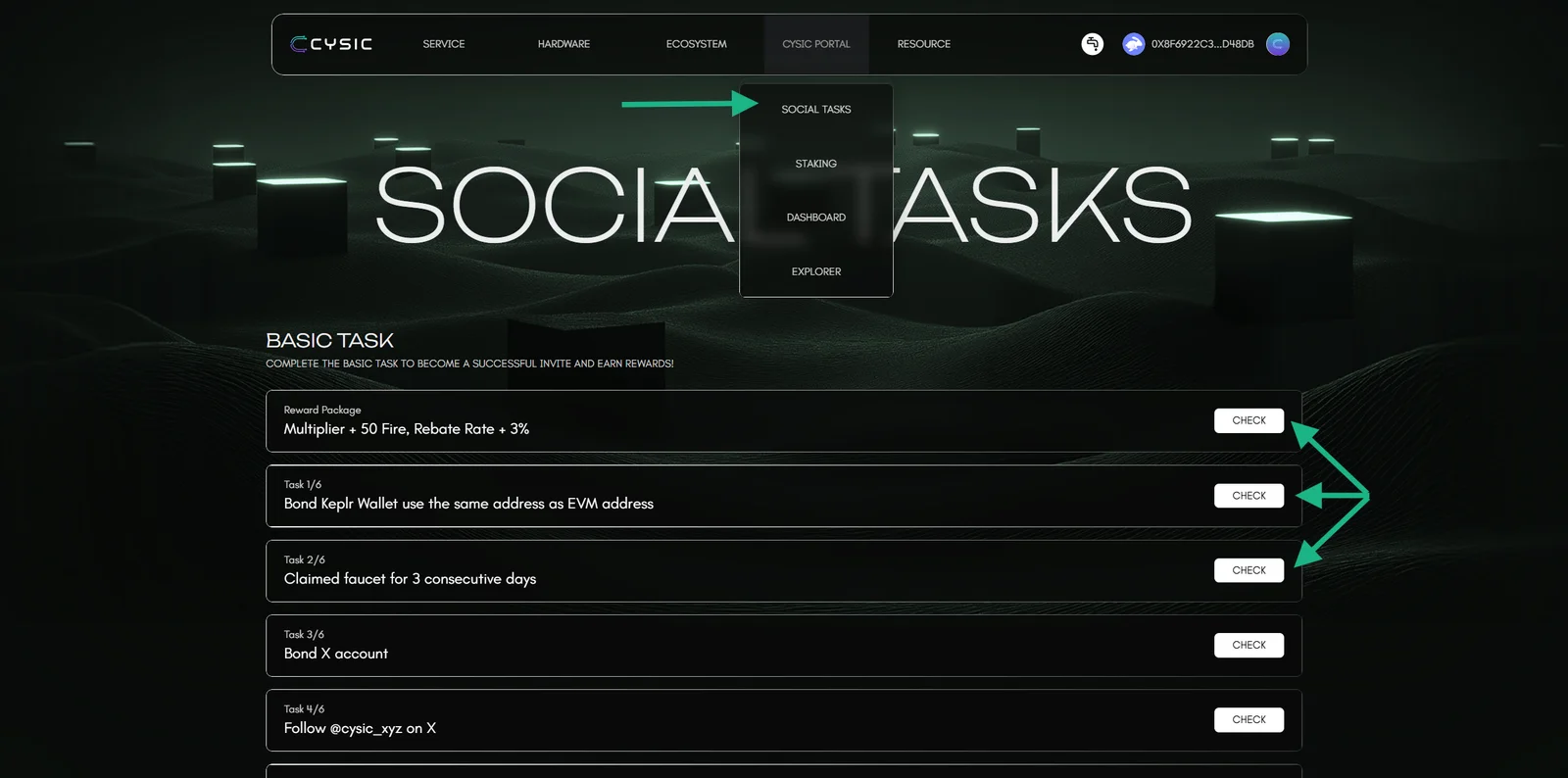Open the faucet icon in header

coord(1092,44)
